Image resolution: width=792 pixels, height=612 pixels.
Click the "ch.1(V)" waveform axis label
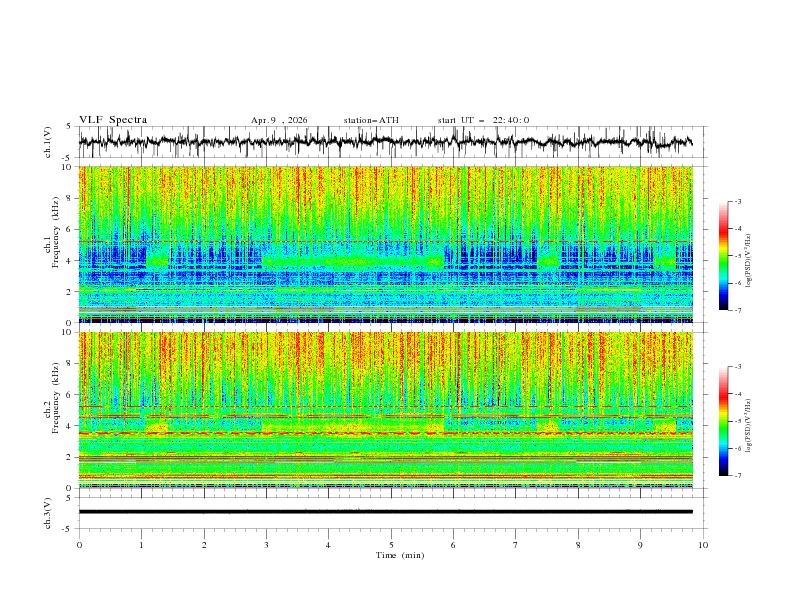[48, 142]
